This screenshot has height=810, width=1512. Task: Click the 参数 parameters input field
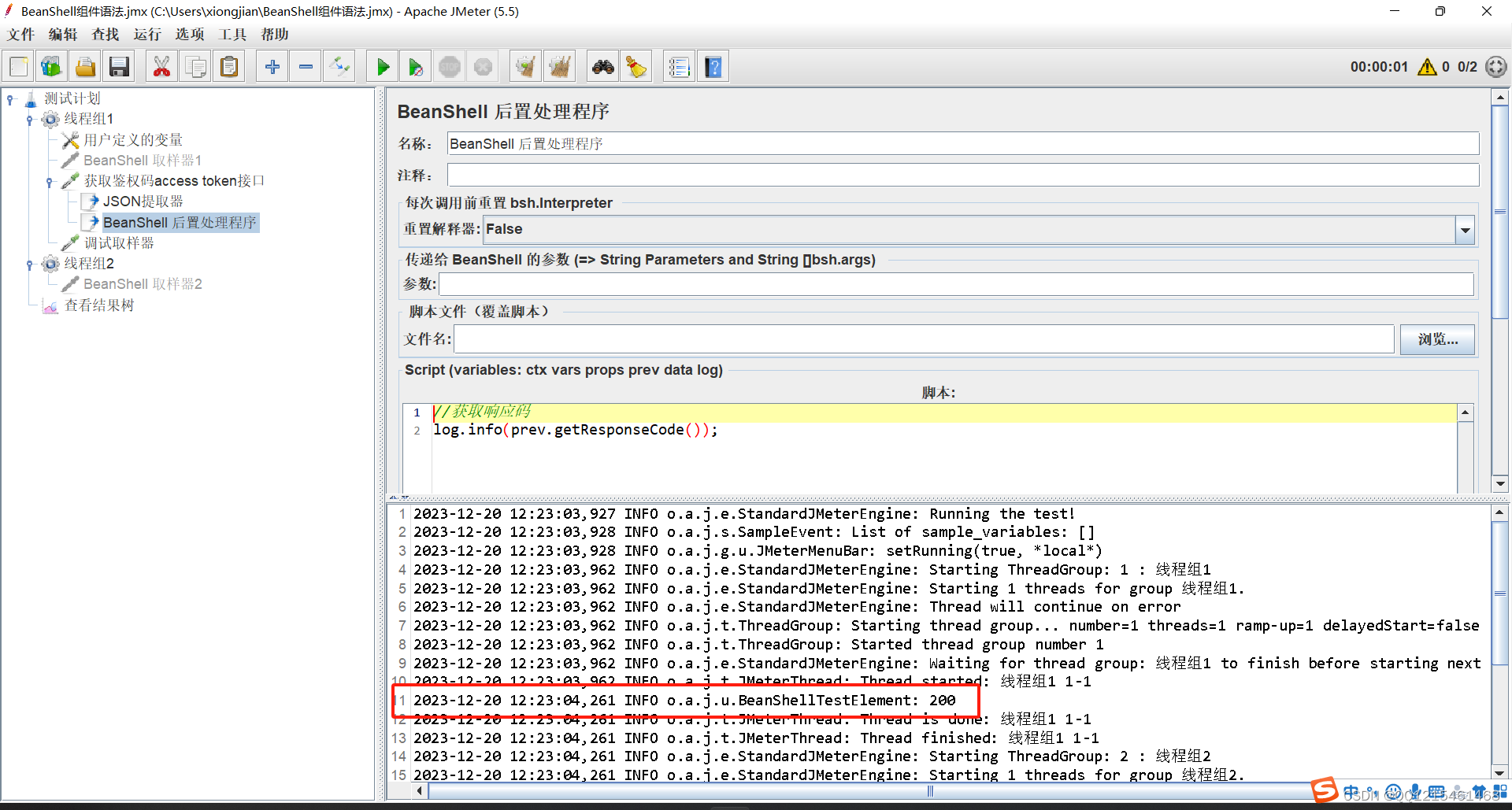(x=956, y=284)
